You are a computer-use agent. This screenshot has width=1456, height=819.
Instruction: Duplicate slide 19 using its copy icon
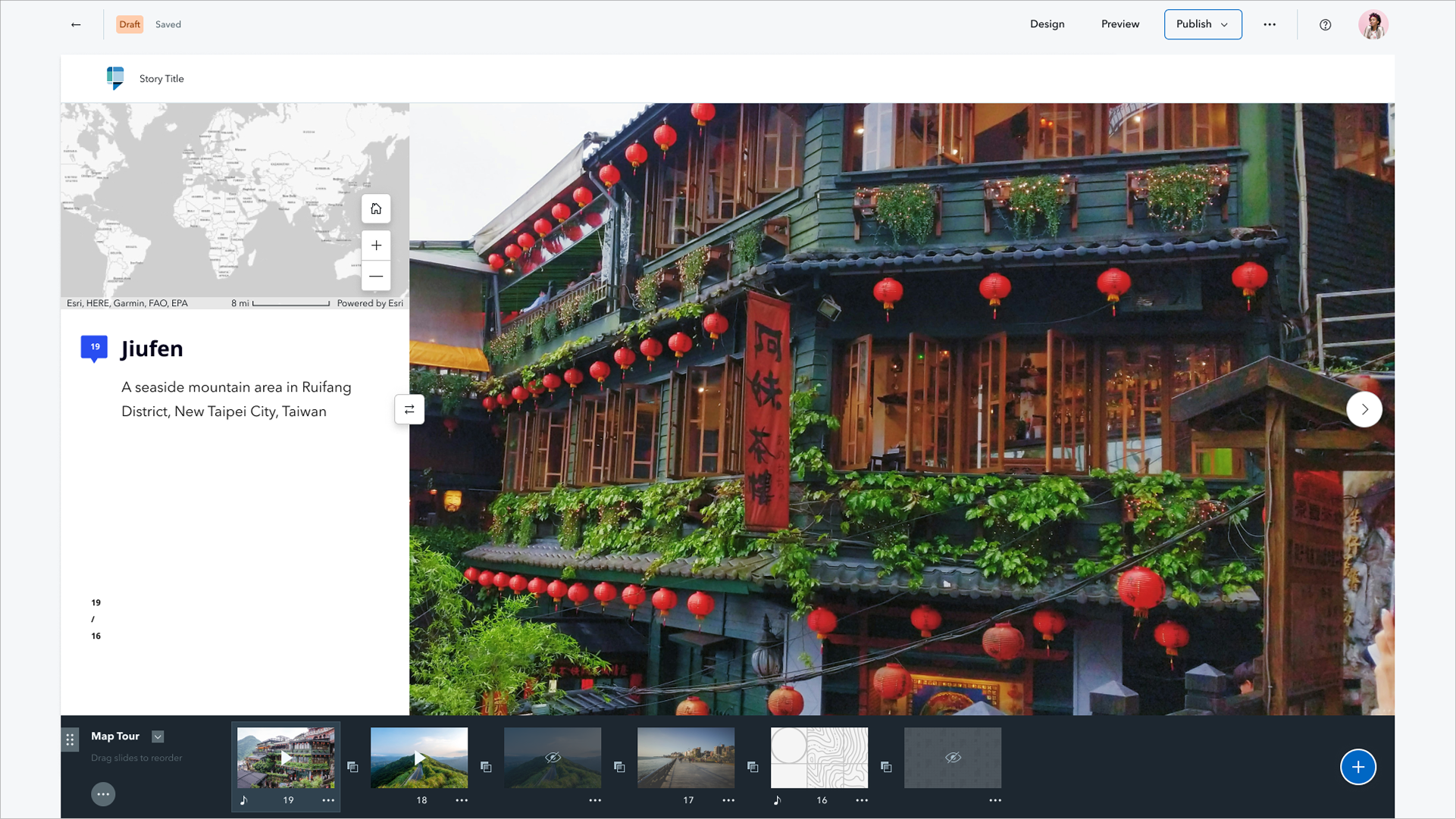(x=352, y=767)
